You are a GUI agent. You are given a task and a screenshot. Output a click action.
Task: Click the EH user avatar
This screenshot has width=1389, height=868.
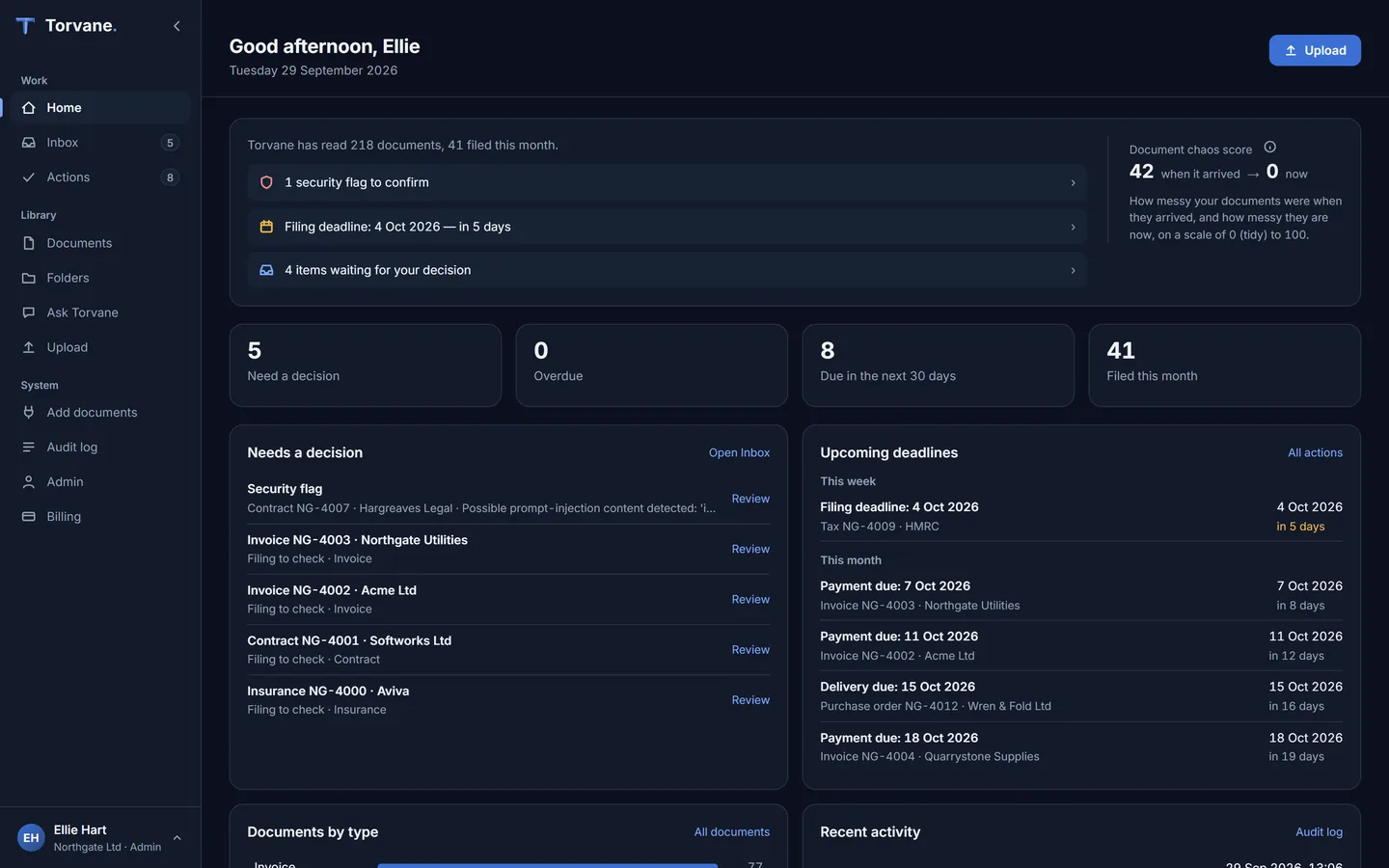(x=31, y=837)
